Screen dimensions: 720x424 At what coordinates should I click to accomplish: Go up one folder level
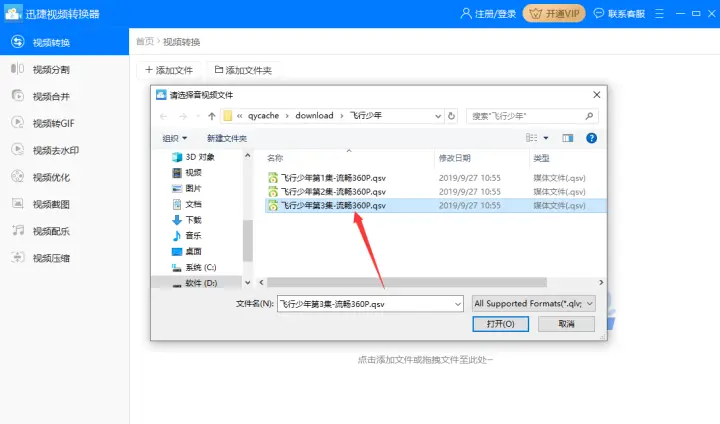pyautogui.click(x=212, y=116)
